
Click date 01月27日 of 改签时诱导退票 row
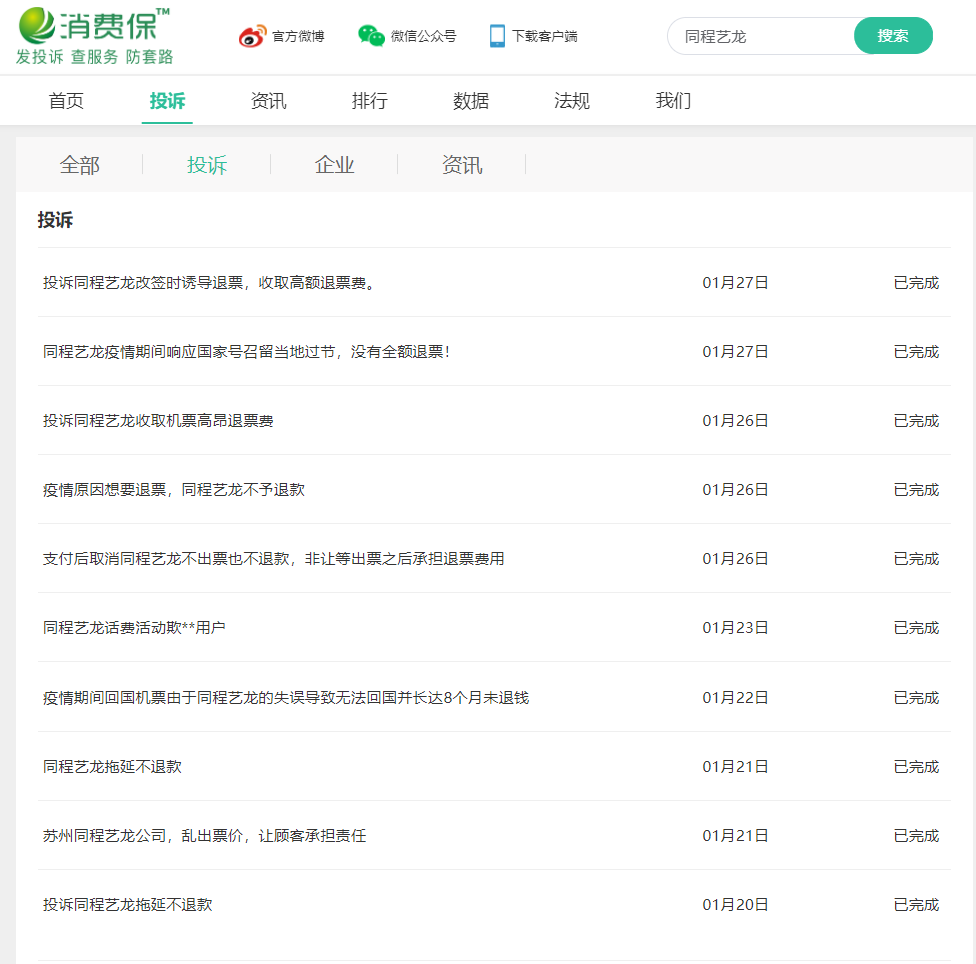click(x=735, y=283)
